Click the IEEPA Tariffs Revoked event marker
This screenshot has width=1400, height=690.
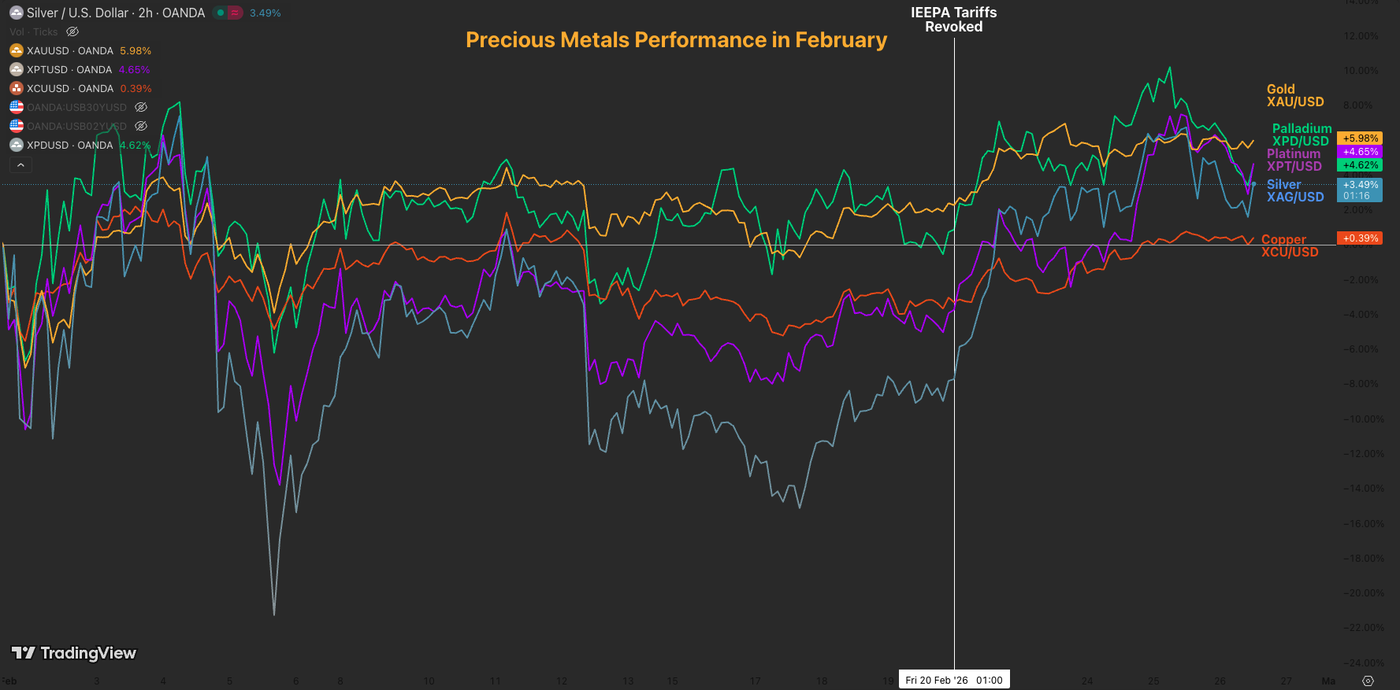(954, 20)
